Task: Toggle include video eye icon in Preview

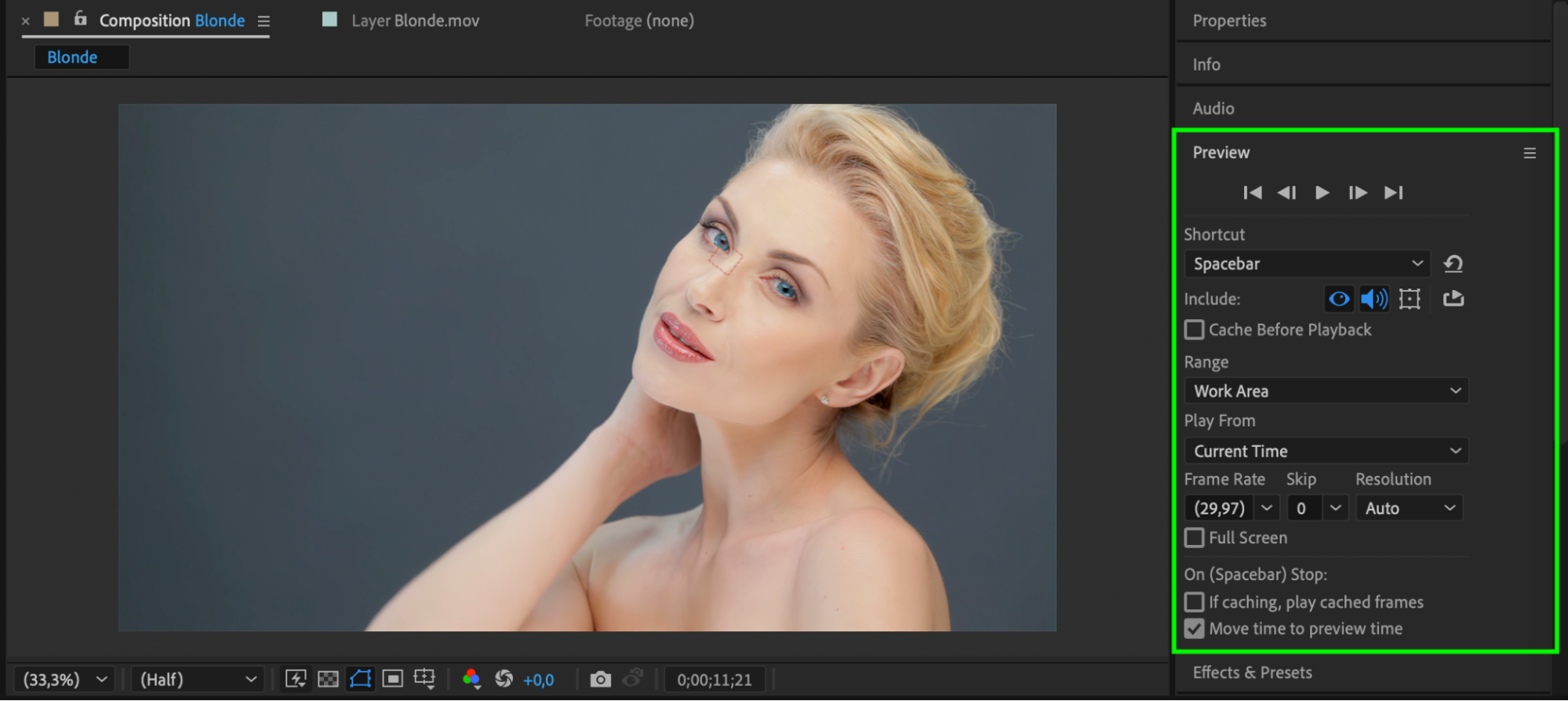Action: (x=1339, y=299)
